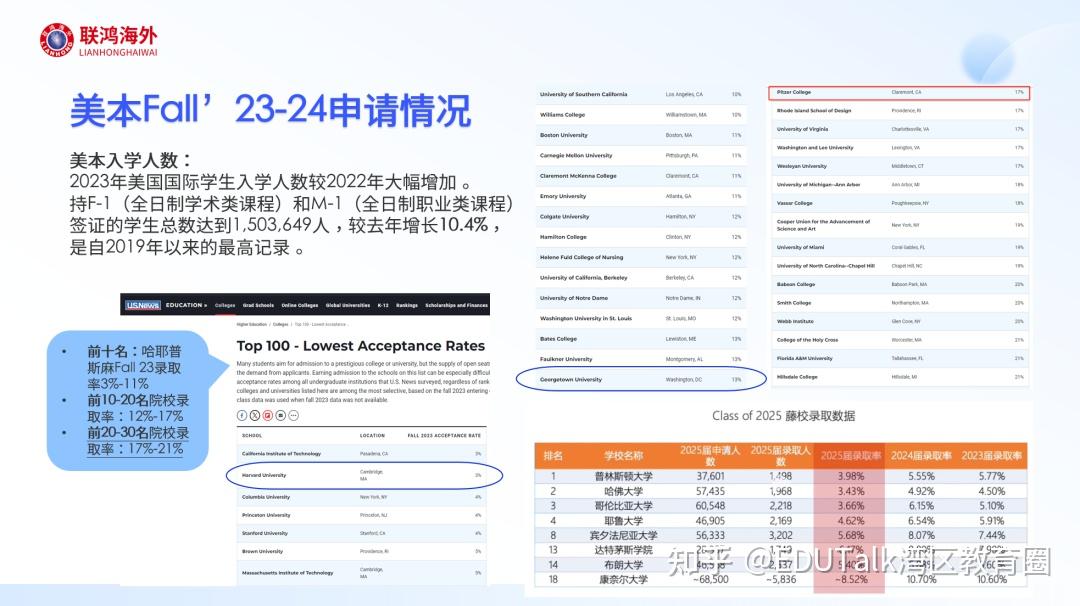Open Massachusetts Institute of Technology link
Screen dimensions: 1080x606
click(x=287, y=573)
